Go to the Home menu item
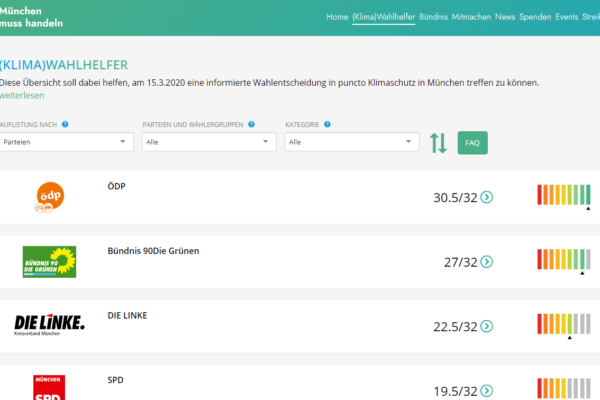The image size is (600, 400). click(x=337, y=17)
